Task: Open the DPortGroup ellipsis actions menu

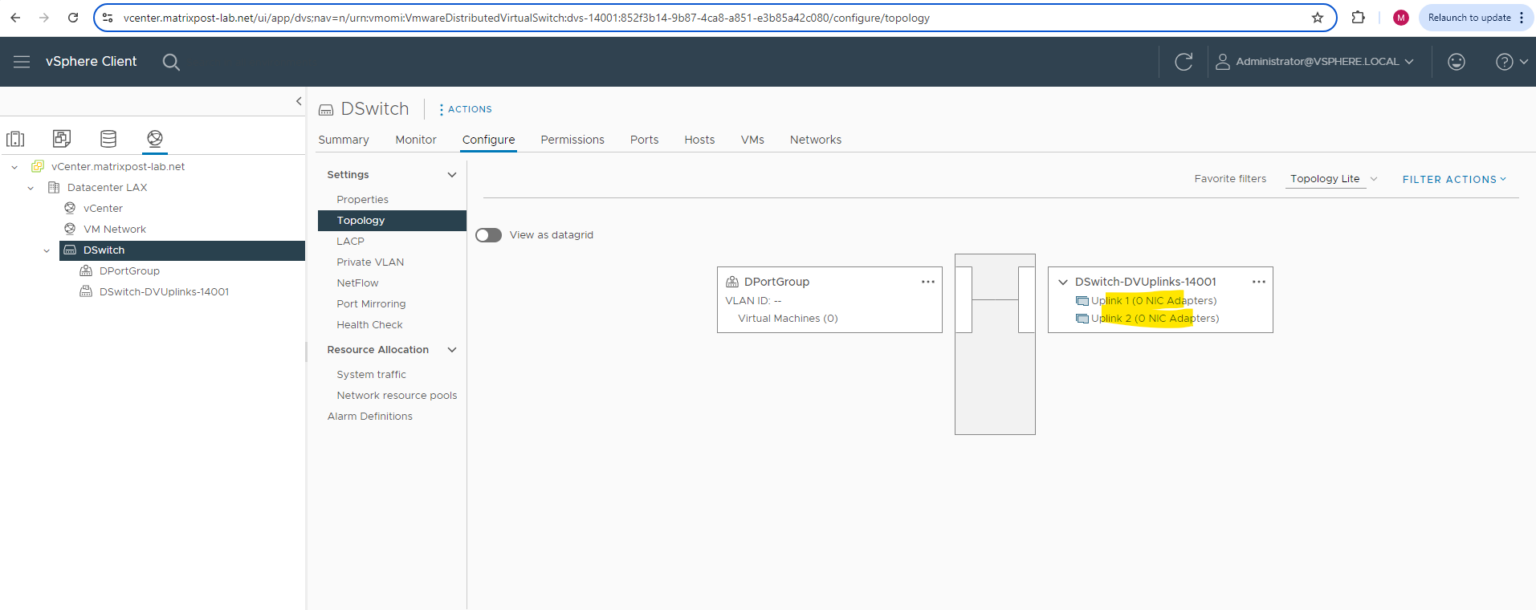Action: (928, 281)
